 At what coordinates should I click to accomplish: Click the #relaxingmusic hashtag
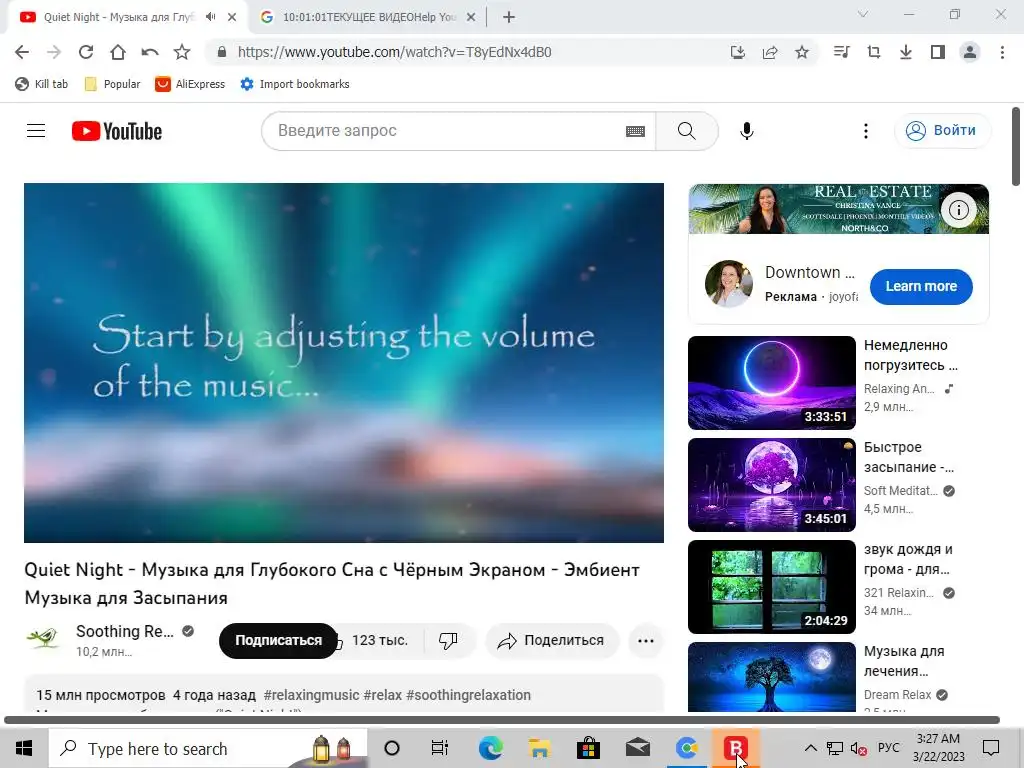pos(312,695)
